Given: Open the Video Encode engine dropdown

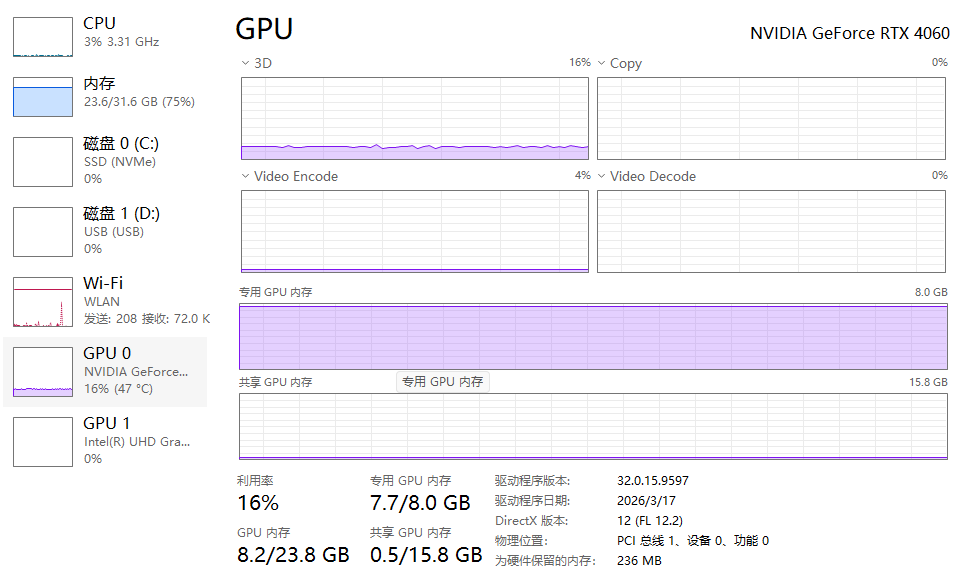Looking at the screenshot, I should tap(245, 176).
